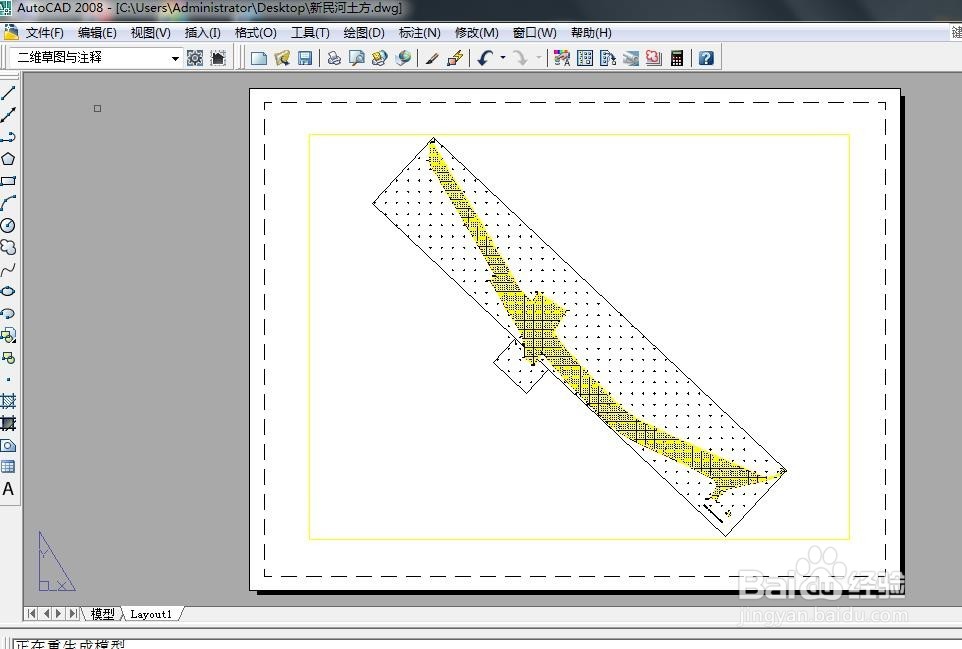This screenshot has width=962, height=649.
Task: Open the 格式(O) menu
Action: [x=256, y=33]
